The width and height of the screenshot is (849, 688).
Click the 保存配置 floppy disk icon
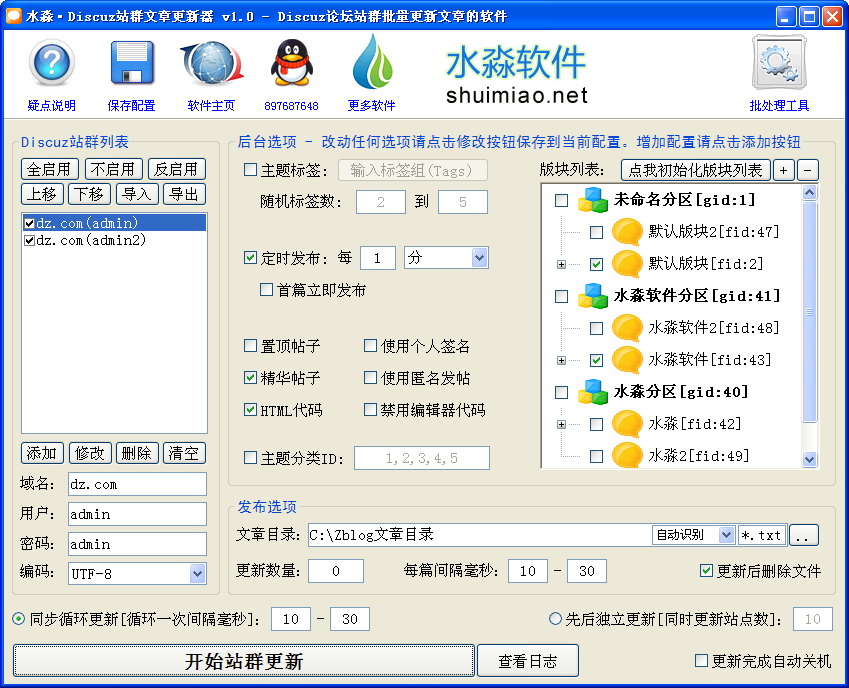[132, 63]
